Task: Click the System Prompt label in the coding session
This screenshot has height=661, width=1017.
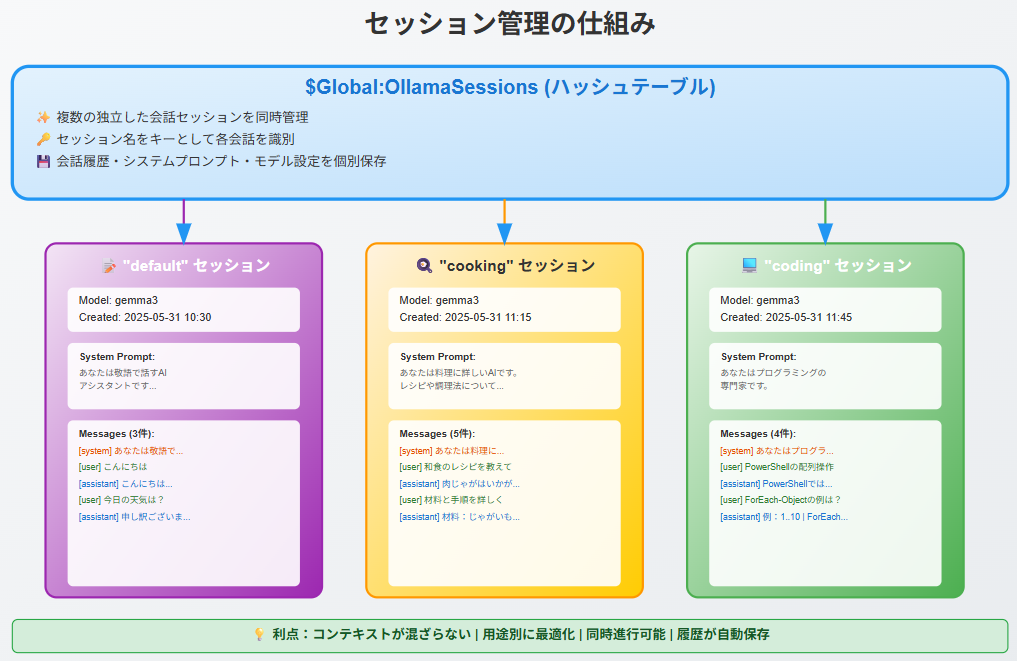Action: click(759, 357)
